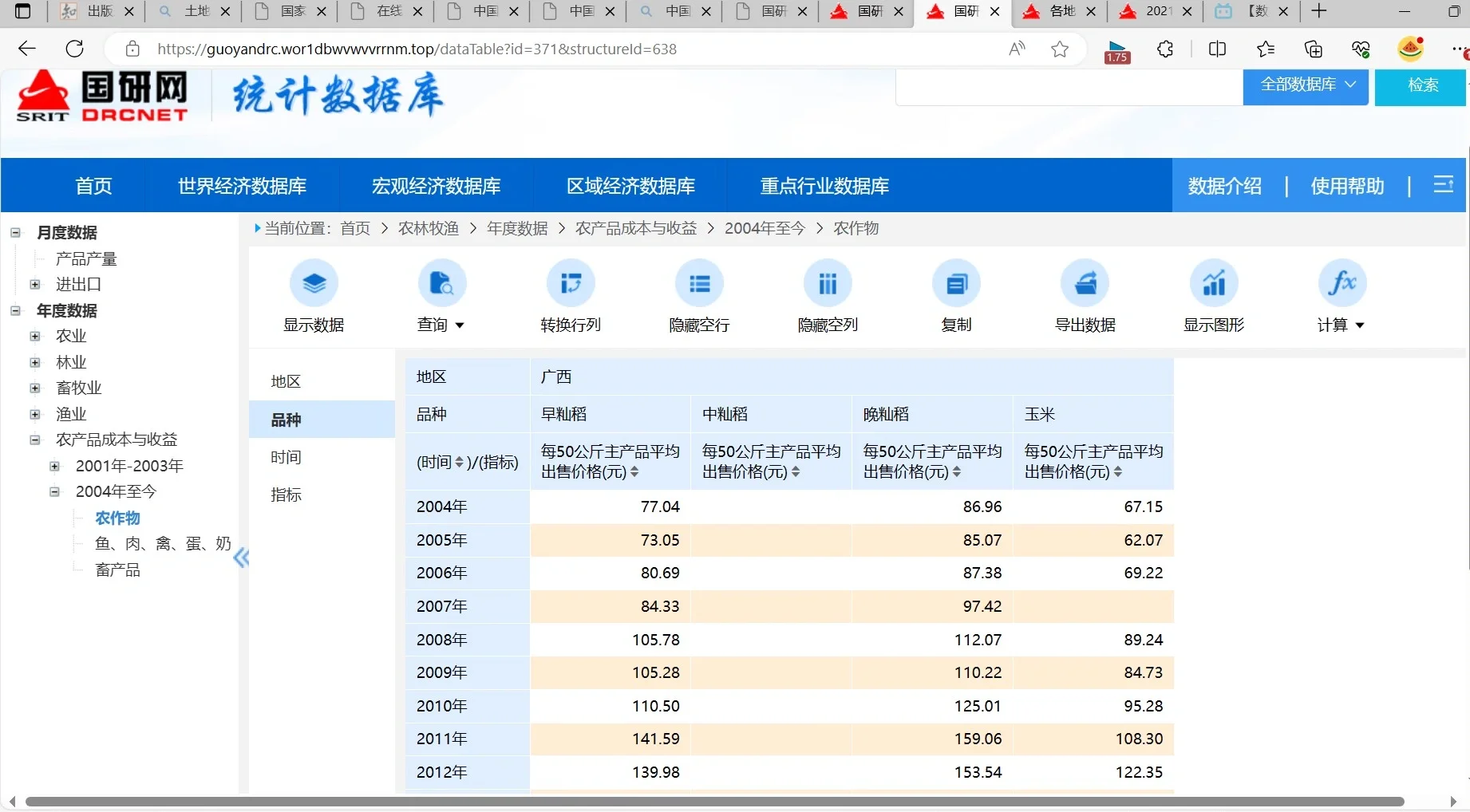Expand the 农业 tree node
Screen dimensions: 1470x812
click(x=35, y=337)
